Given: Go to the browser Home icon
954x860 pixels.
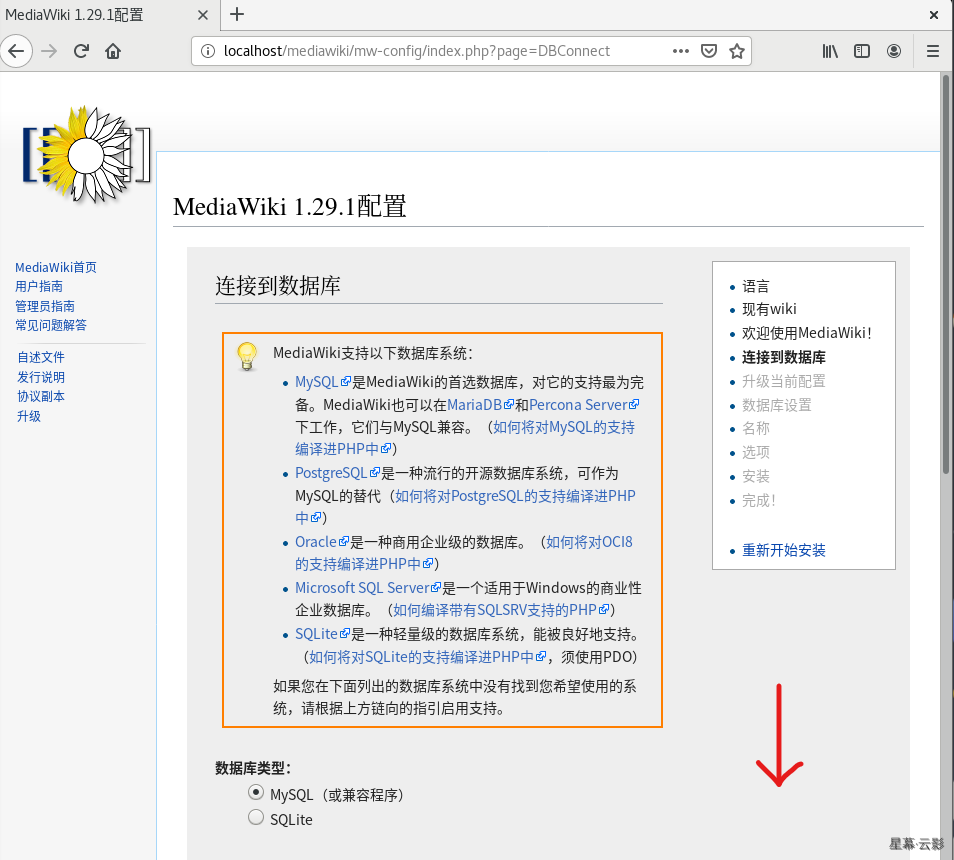Looking at the screenshot, I should (x=113, y=51).
